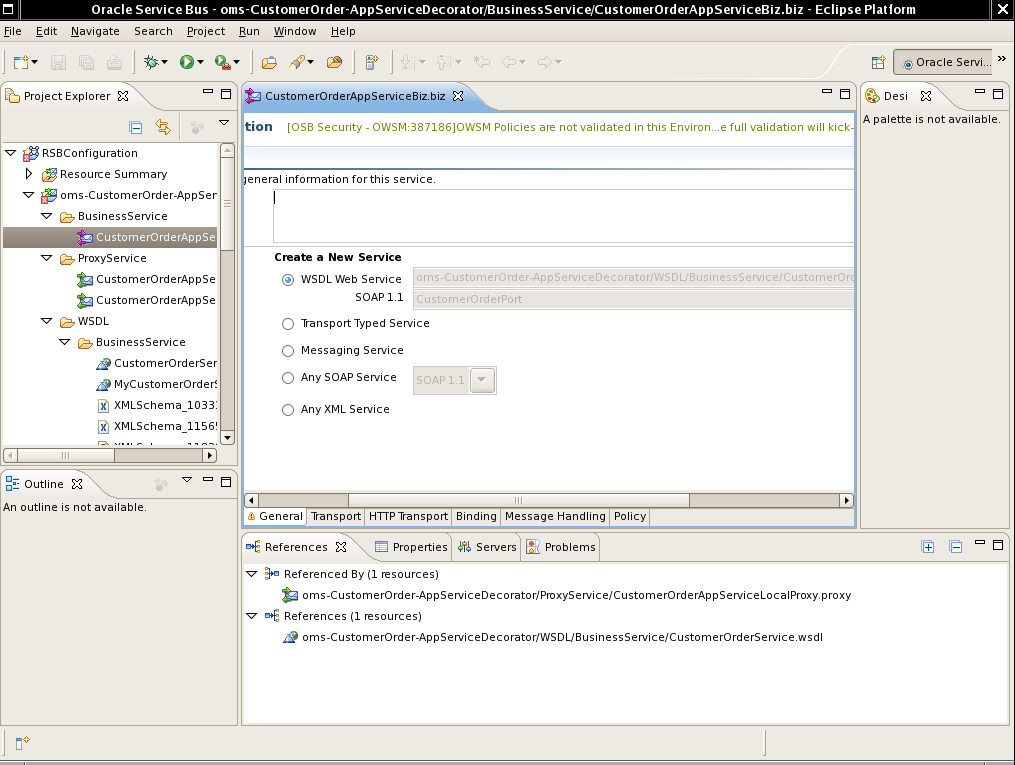Switch to the Transport tab

[335, 516]
